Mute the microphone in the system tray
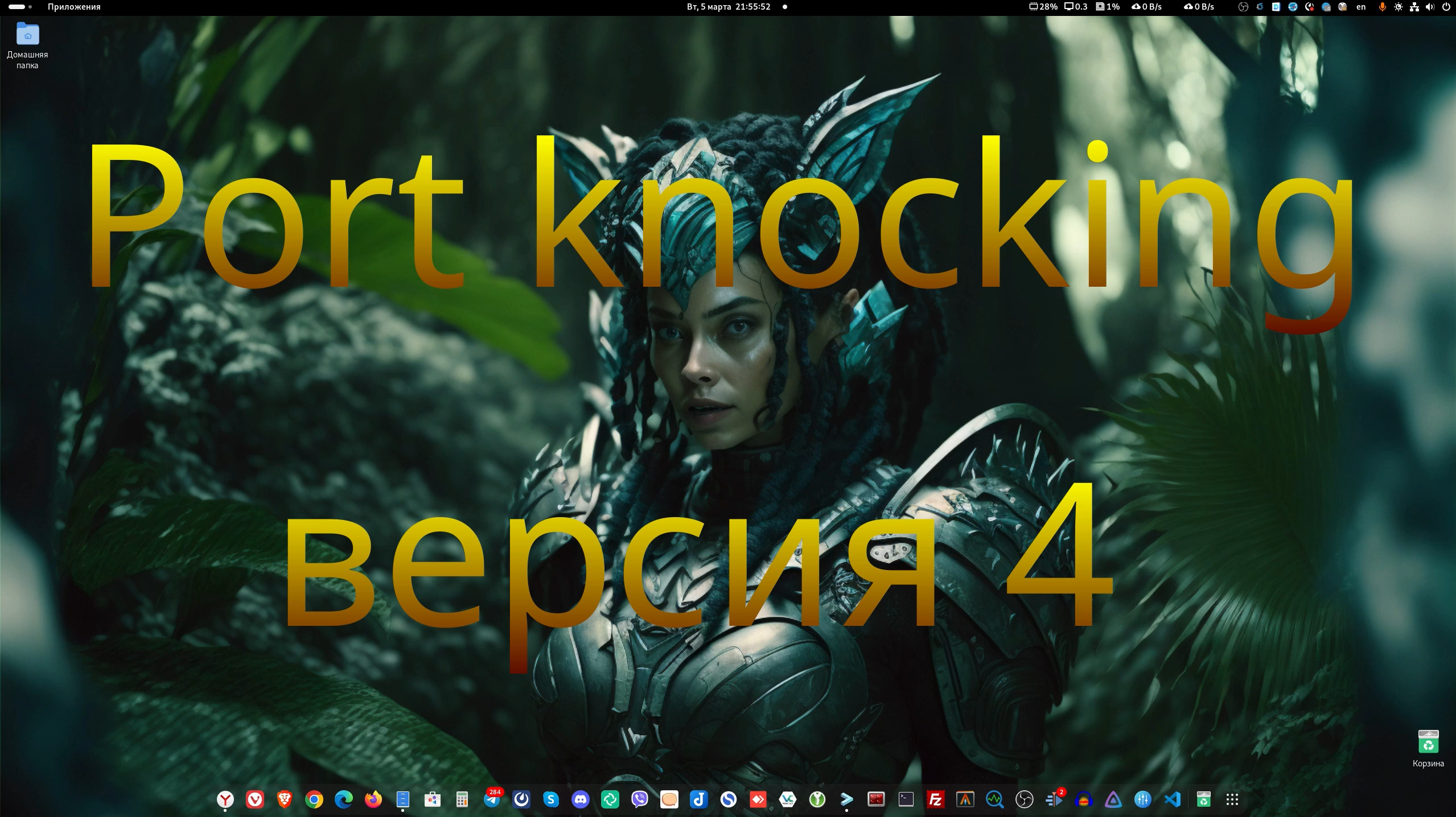 click(x=1383, y=7)
